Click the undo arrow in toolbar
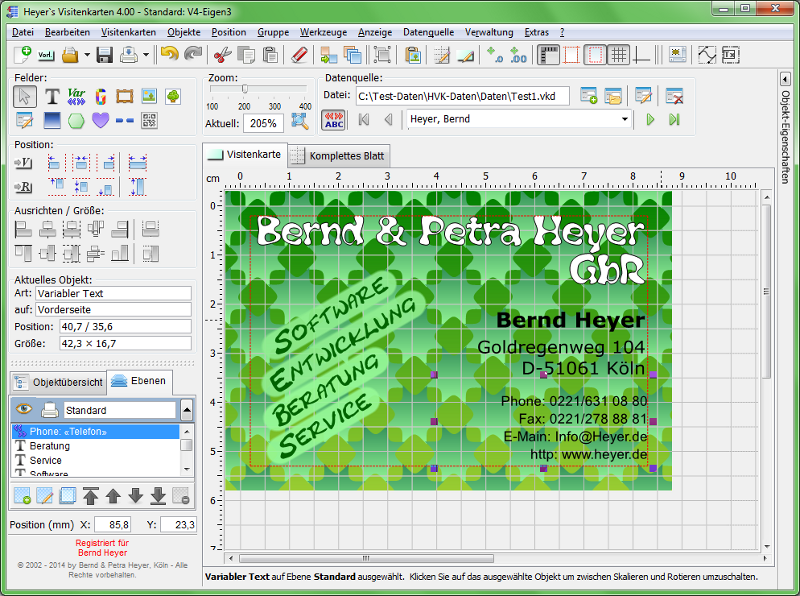Viewport: 800px width, 596px height. [169, 54]
